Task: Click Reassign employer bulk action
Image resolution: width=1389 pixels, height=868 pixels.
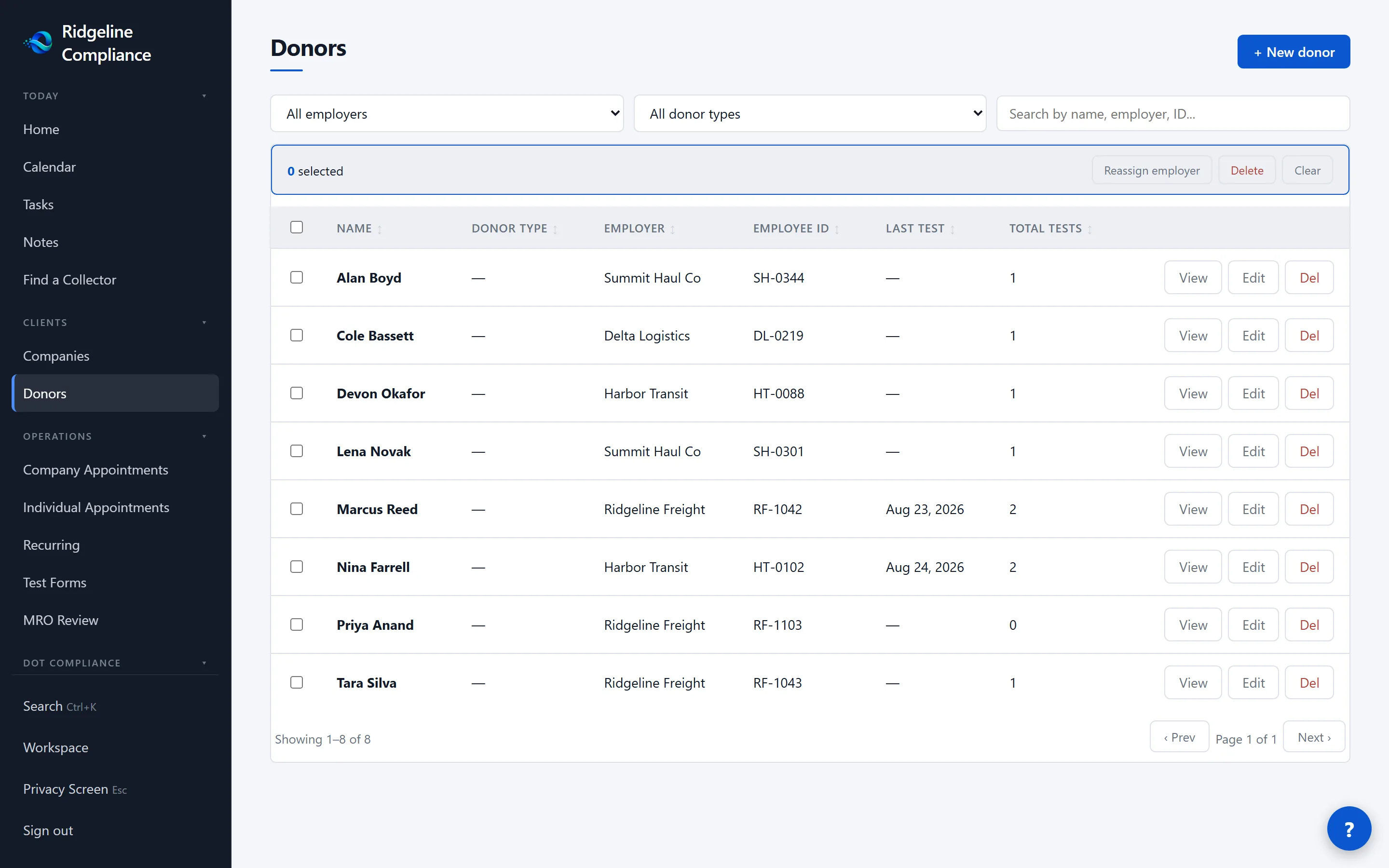Action: click(1151, 171)
